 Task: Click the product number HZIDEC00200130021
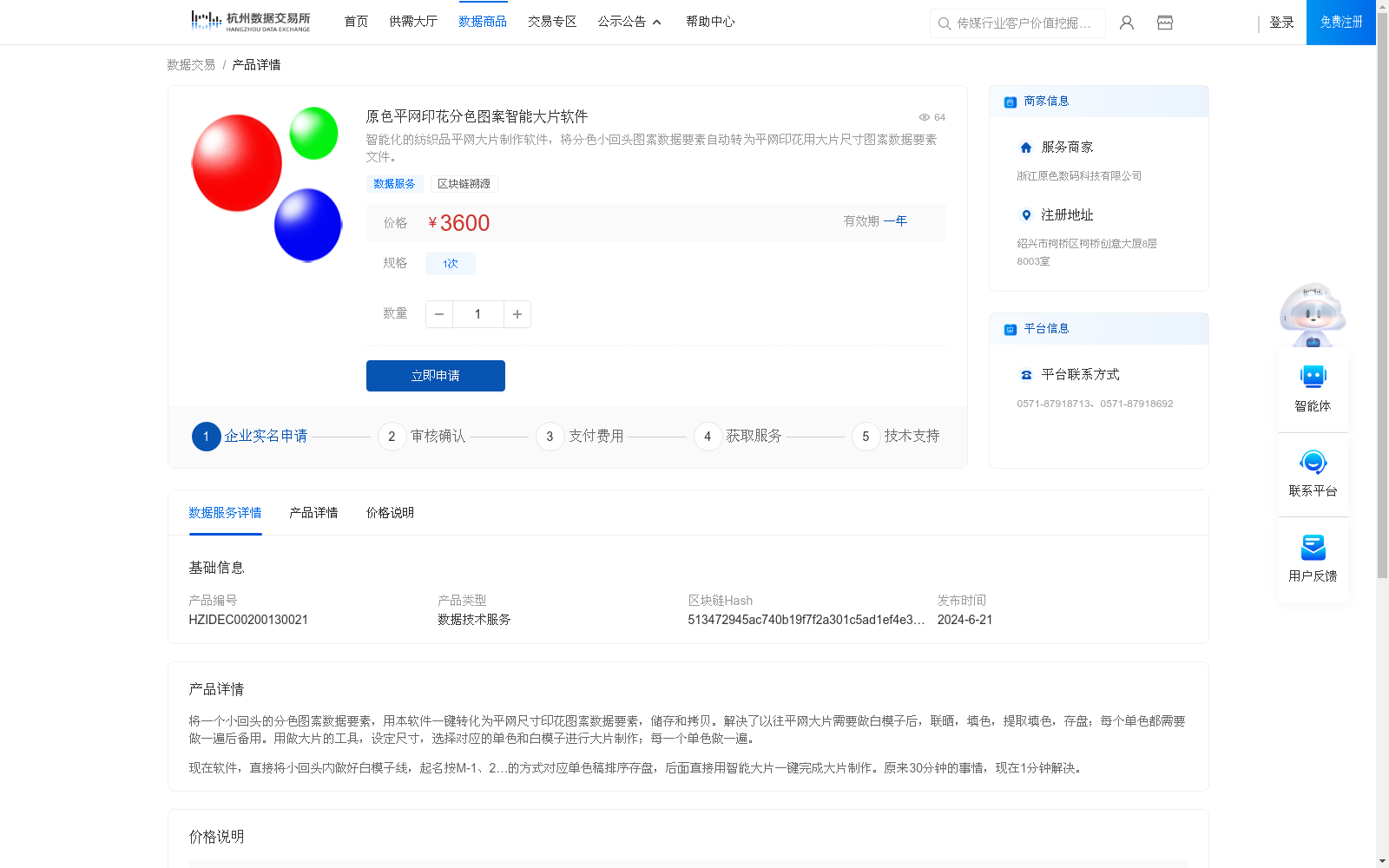tap(248, 620)
